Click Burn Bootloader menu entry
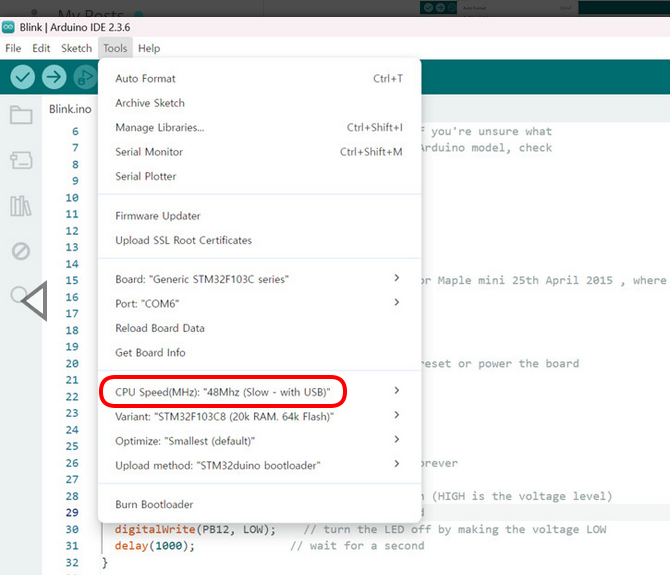 point(259,505)
